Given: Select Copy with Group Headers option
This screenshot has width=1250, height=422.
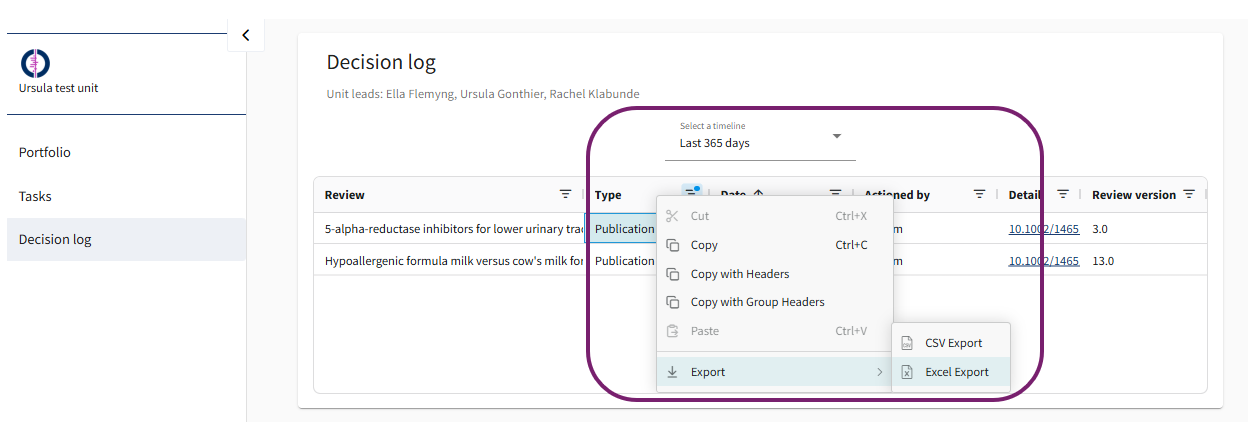Looking at the screenshot, I should pos(757,302).
